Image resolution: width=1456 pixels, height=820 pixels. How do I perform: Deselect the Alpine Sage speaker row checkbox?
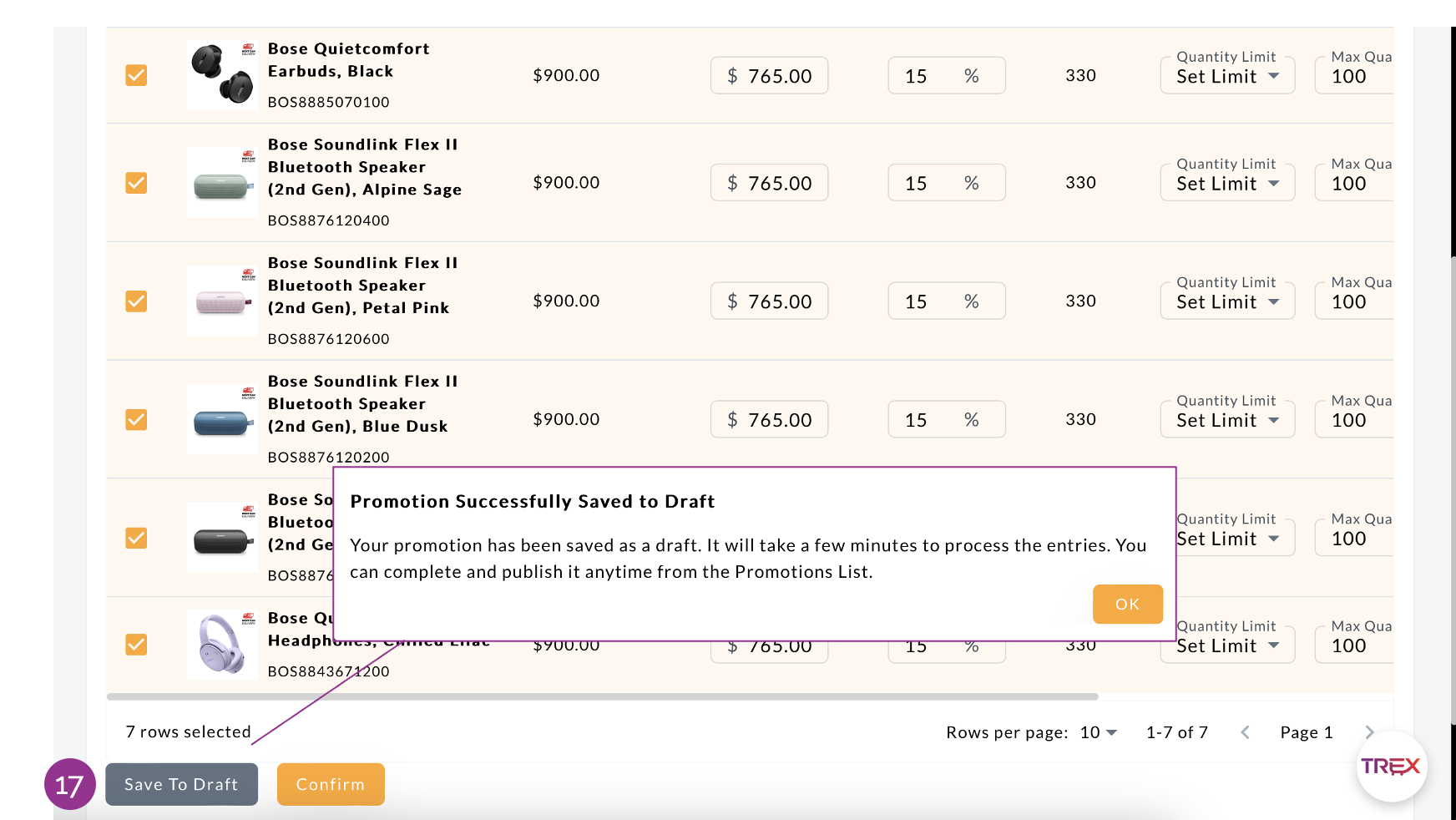(x=136, y=183)
